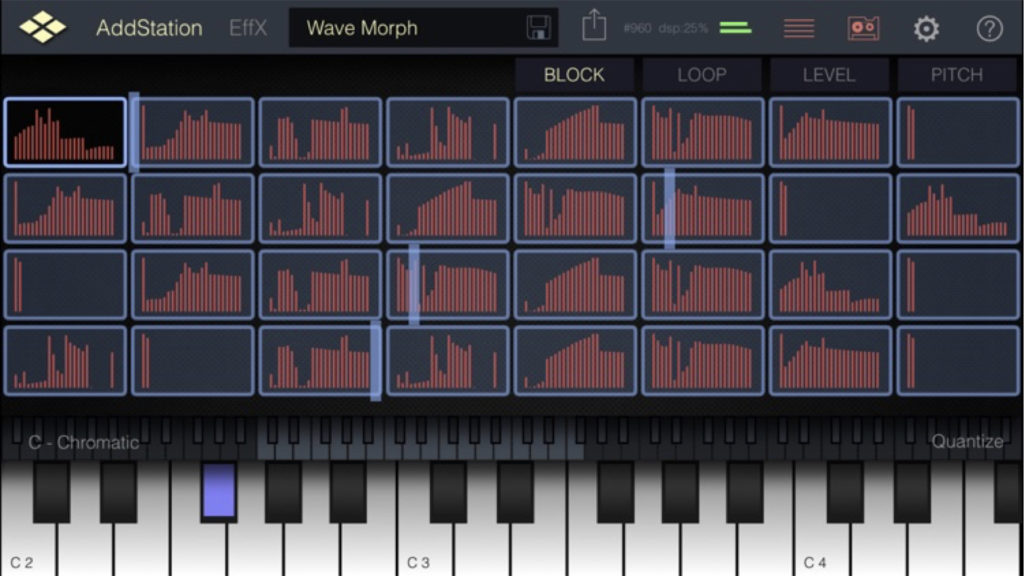Image resolution: width=1024 pixels, height=576 pixels.
Task: Select the LEVEL mode tab
Action: pos(828,75)
